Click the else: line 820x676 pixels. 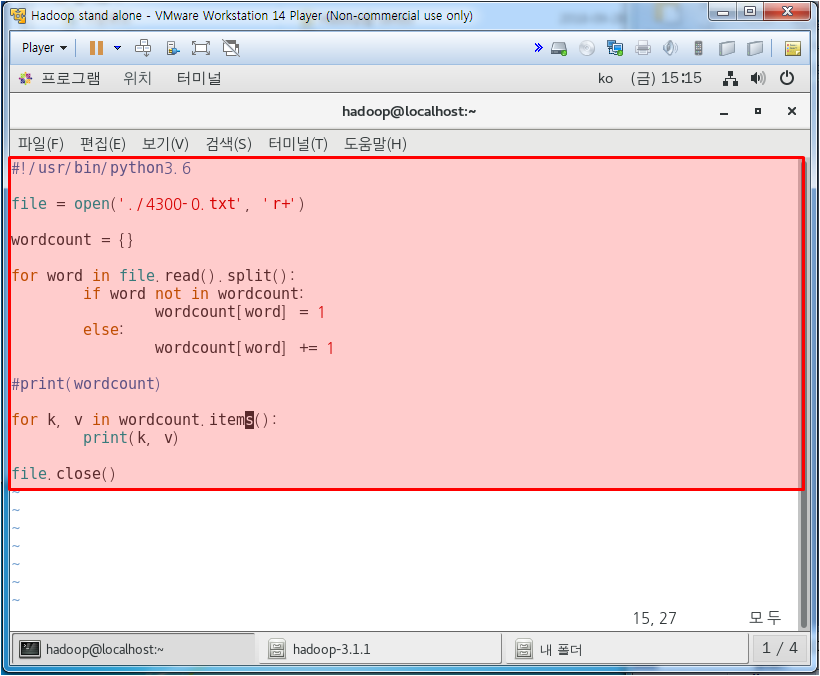[103, 330]
